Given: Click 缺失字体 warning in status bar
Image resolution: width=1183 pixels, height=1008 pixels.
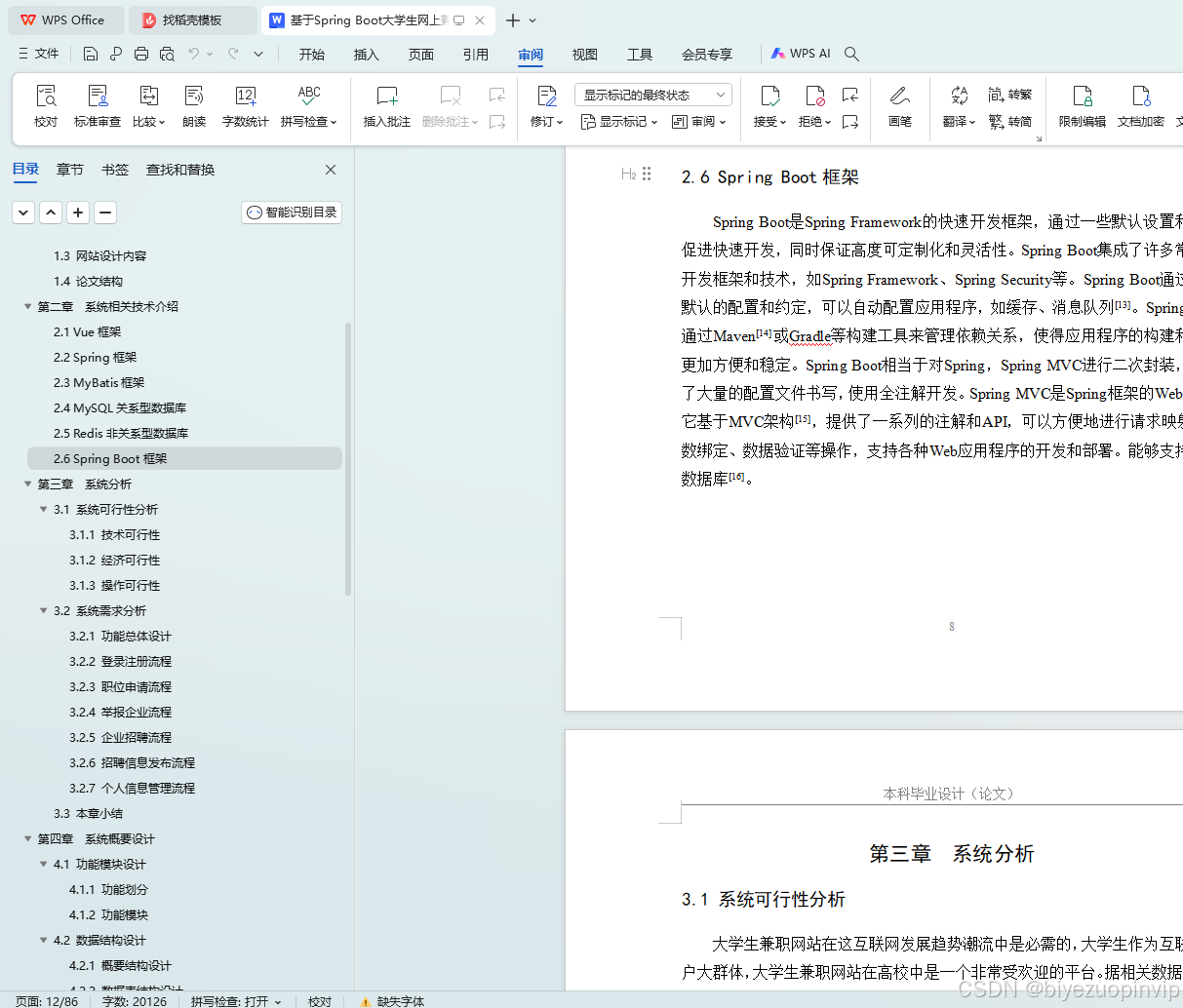Looking at the screenshot, I should pyautogui.click(x=392, y=1001).
